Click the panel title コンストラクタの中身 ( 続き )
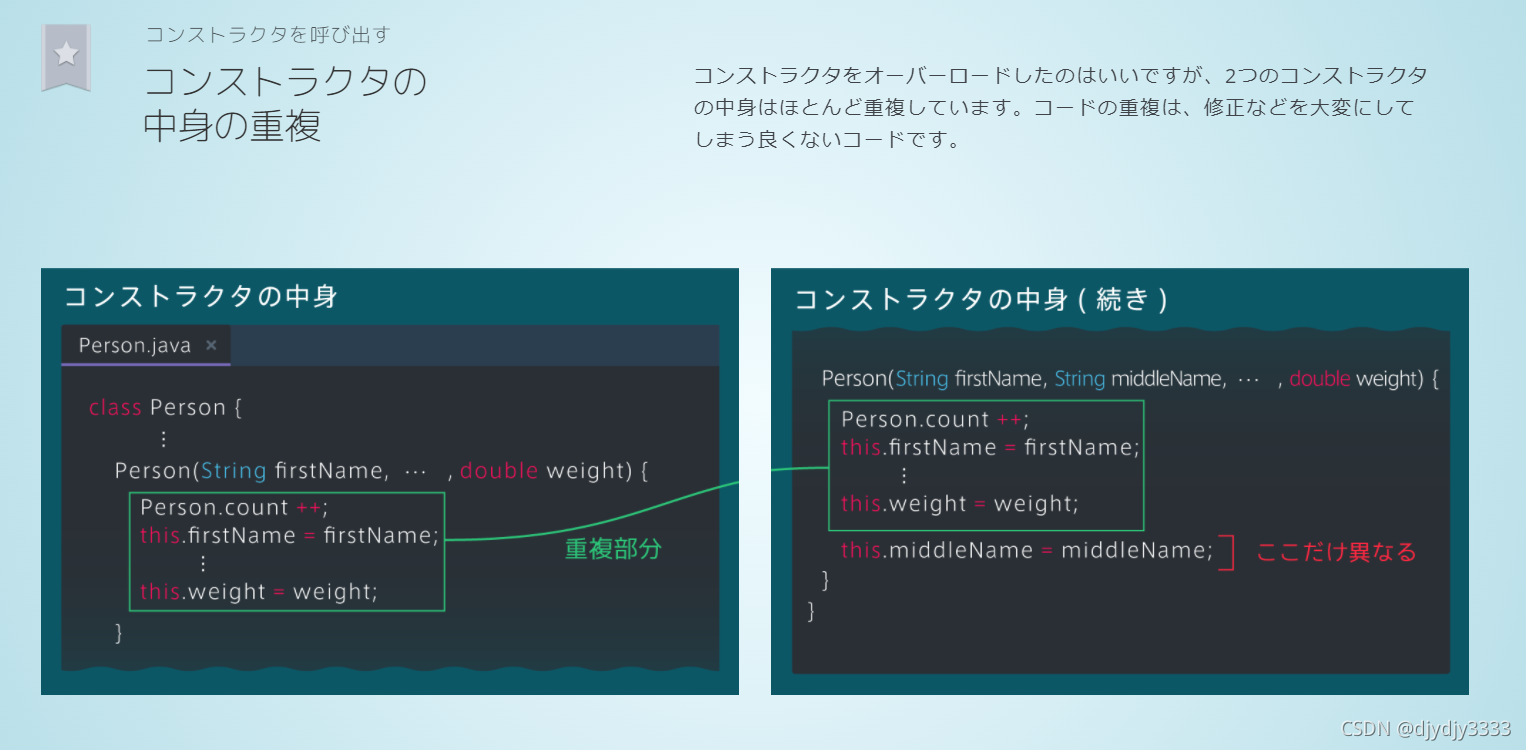1526x750 pixels. (x=981, y=299)
